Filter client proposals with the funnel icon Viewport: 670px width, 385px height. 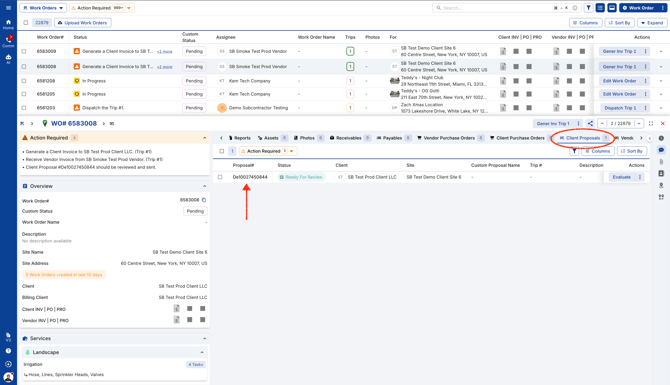[x=574, y=151]
